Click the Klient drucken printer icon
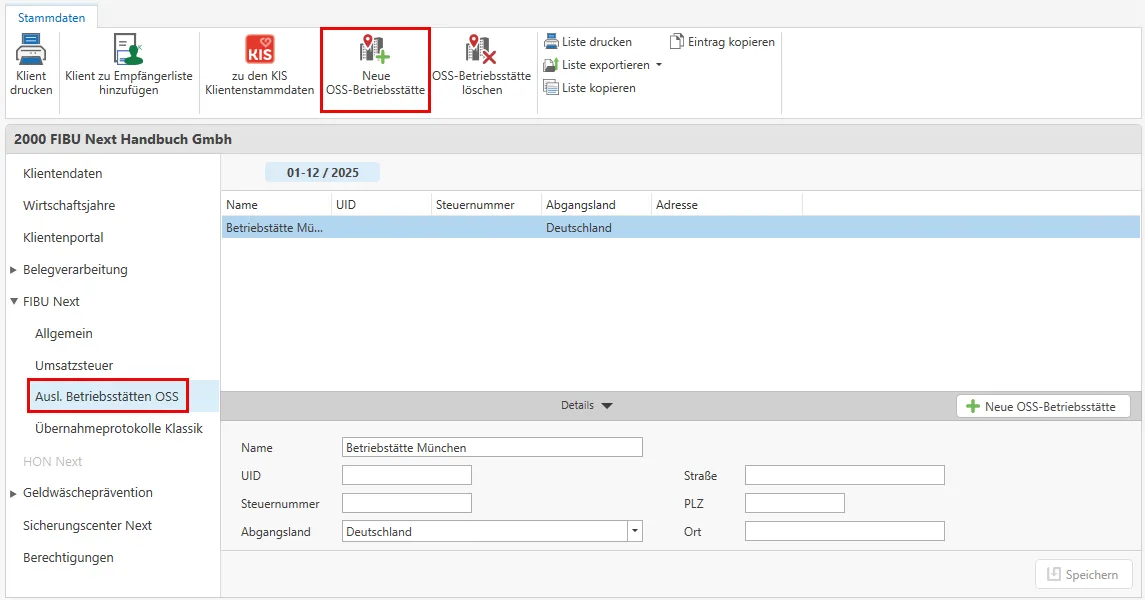 pos(31,50)
